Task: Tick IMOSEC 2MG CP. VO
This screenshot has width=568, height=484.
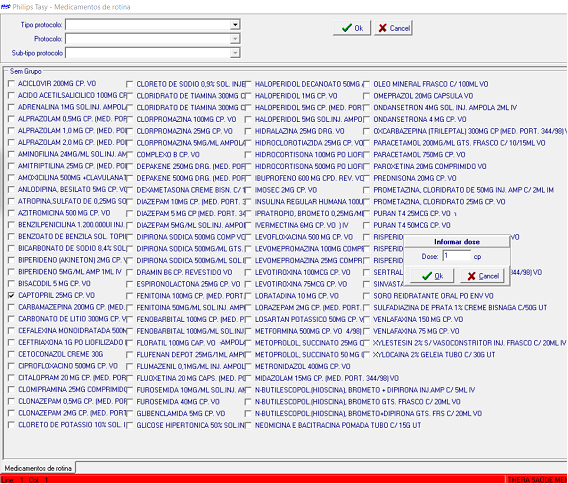Action: click(x=248, y=190)
